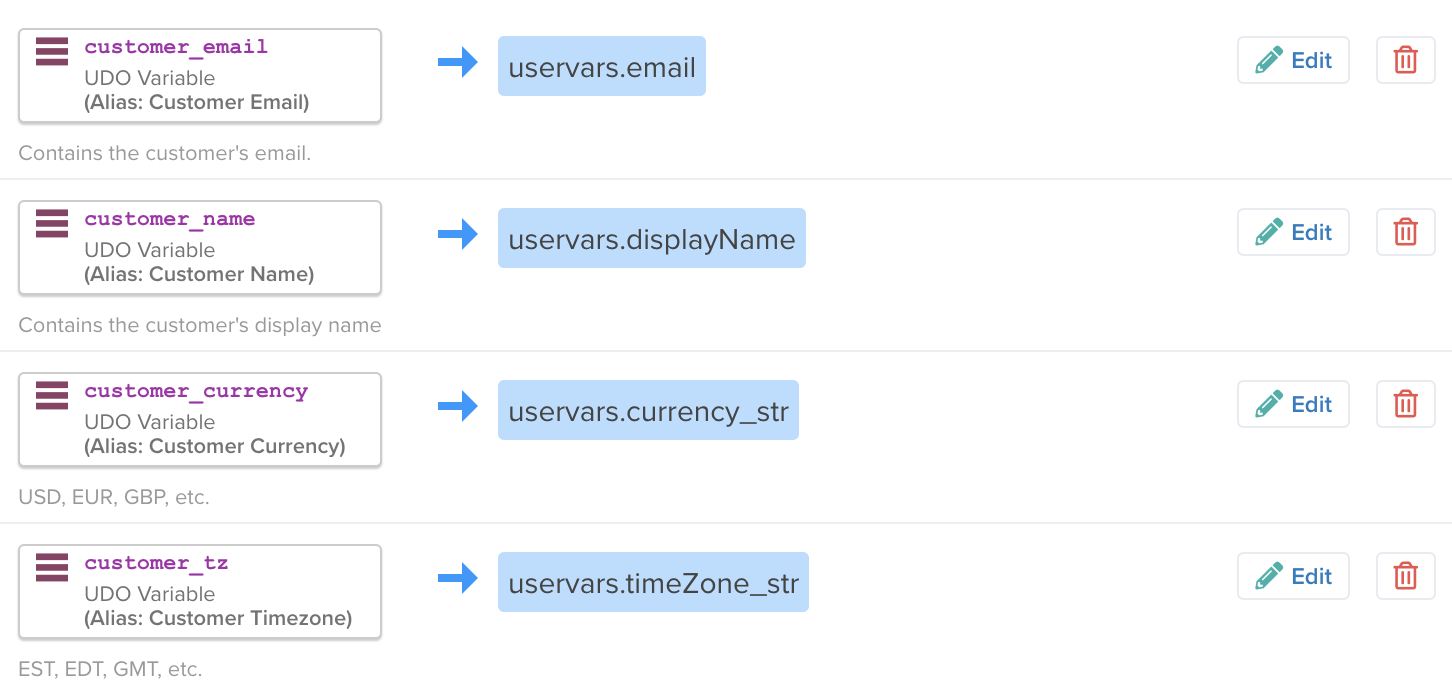The height and width of the screenshot is (696, 1452).
Task: Click description 'USD, EUR, GBP, etc.'
Action: pyautogui.click(x=114, y=497)
